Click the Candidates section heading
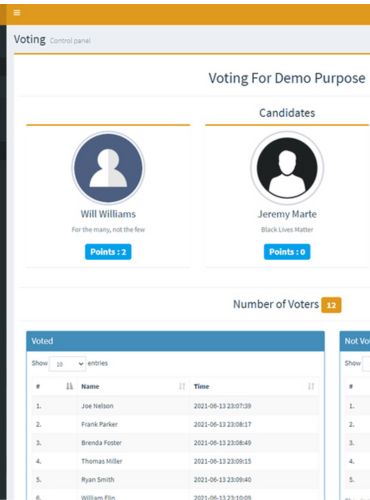This screenshot has width=370, height=500. (x=287, y=113)
